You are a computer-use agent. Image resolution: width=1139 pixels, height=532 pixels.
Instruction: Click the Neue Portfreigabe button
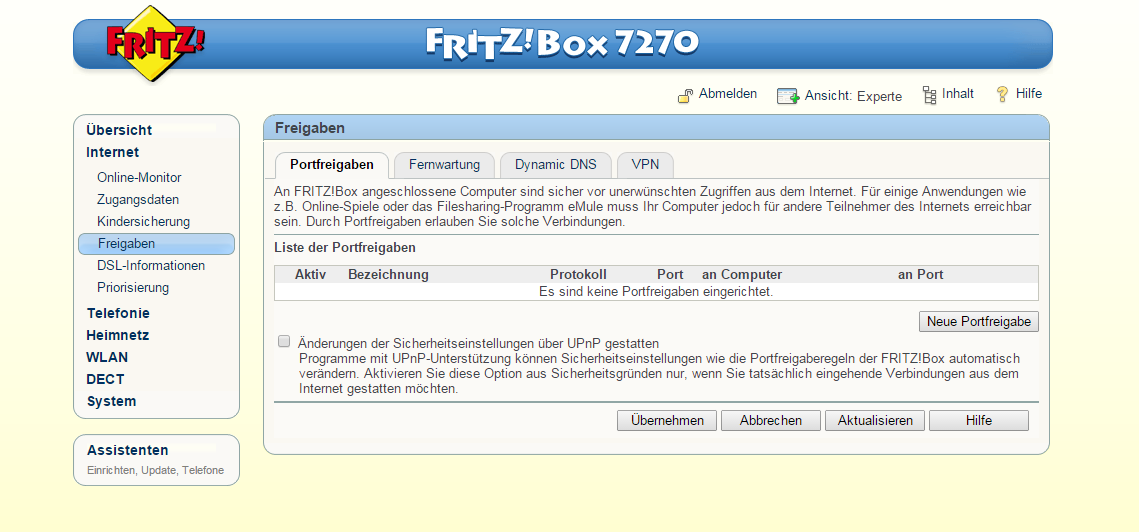click(978, 321)
